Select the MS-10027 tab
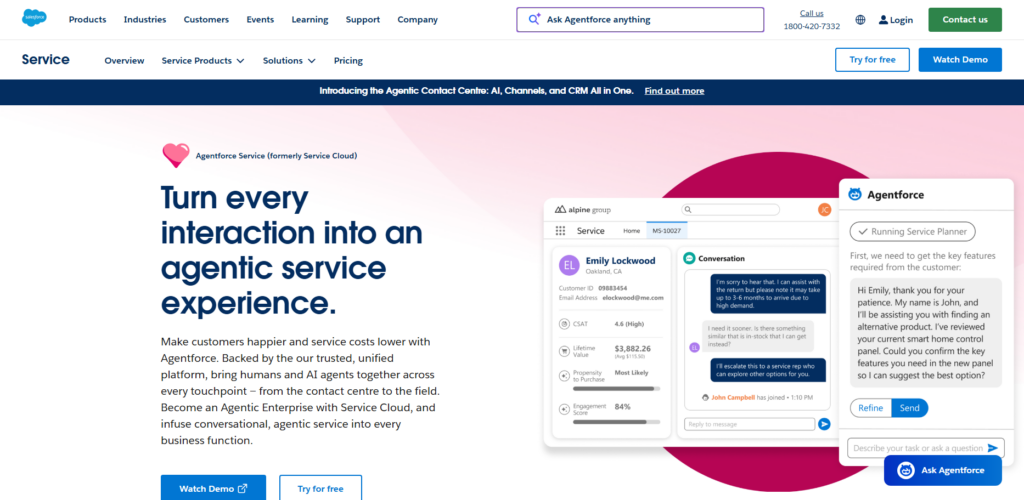 666,230
